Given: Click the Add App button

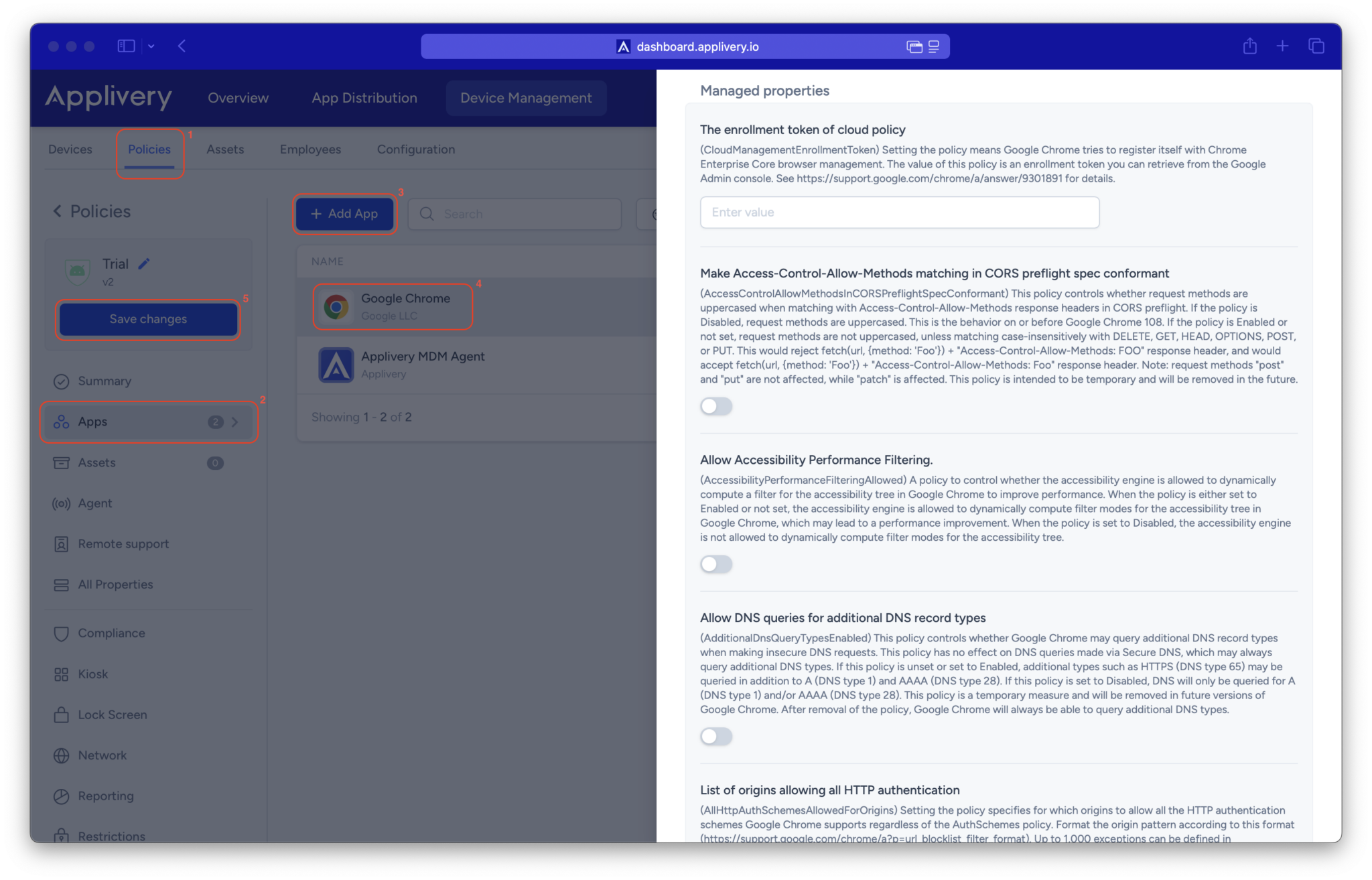Looking at the screenshot, I should click(344, 213).
